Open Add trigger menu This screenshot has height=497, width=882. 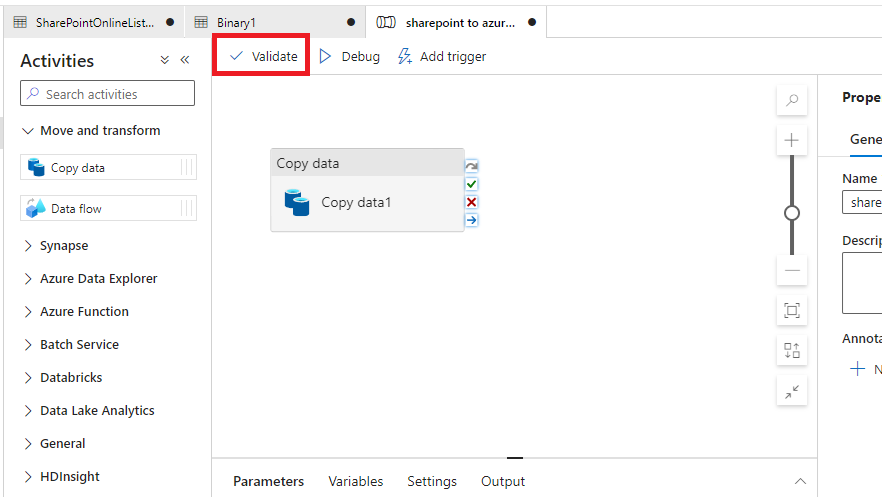pyautogui.click(x=442, y=56)
